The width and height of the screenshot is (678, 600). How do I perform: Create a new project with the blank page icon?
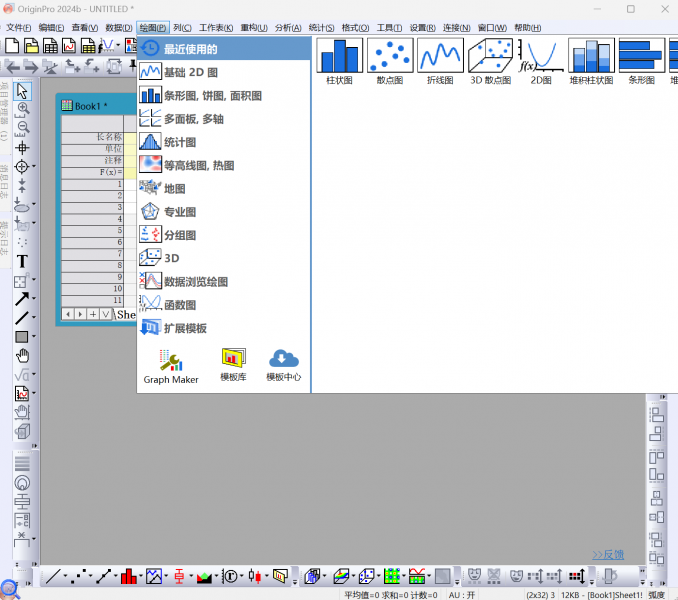(12, 45)
